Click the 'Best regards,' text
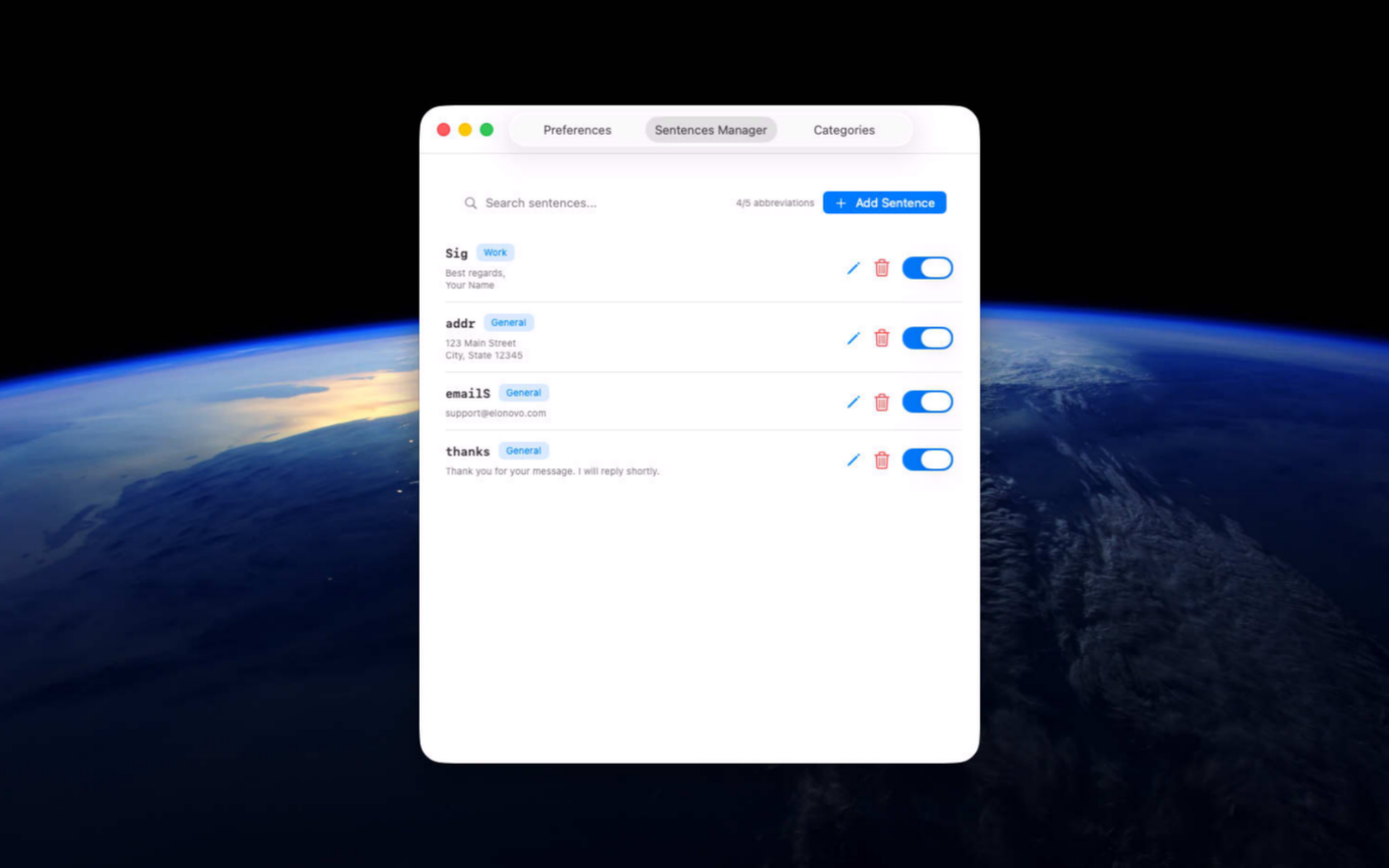Screen dimensions: 1389x868 tap(474, 273)
